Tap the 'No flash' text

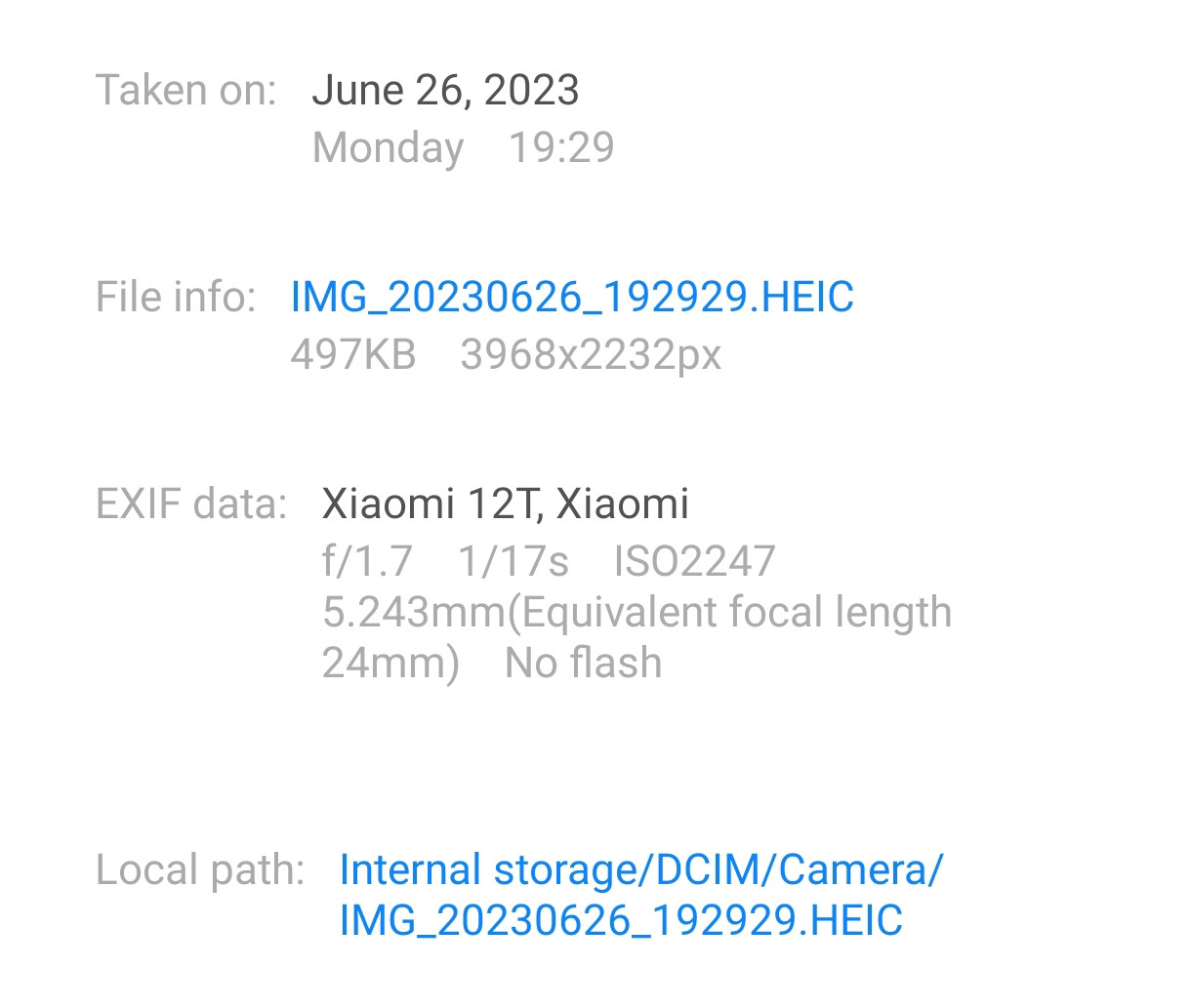coord(583,664)
